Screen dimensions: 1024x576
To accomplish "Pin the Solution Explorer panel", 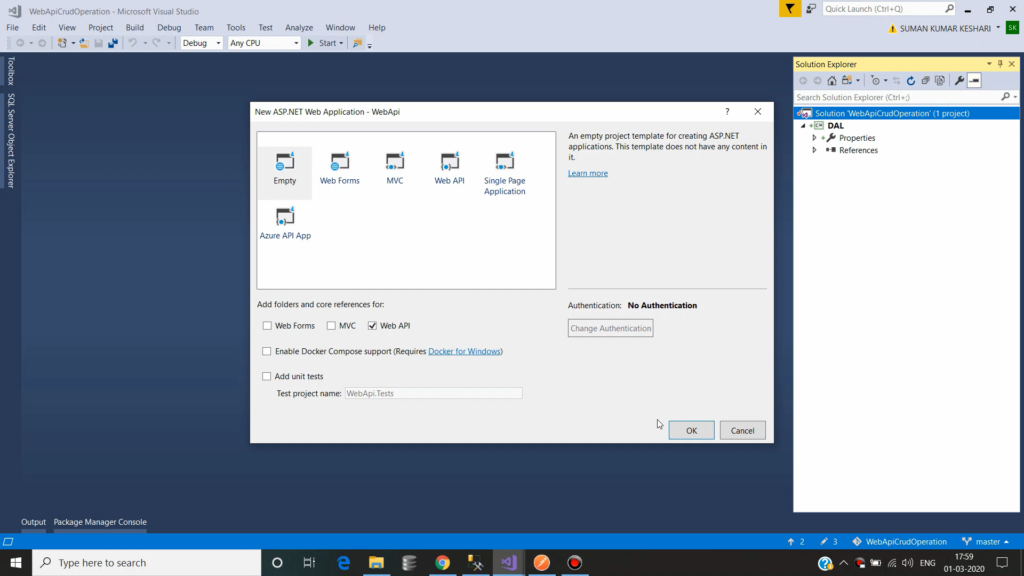I will pyautogui.click(x=1000, y=64).
